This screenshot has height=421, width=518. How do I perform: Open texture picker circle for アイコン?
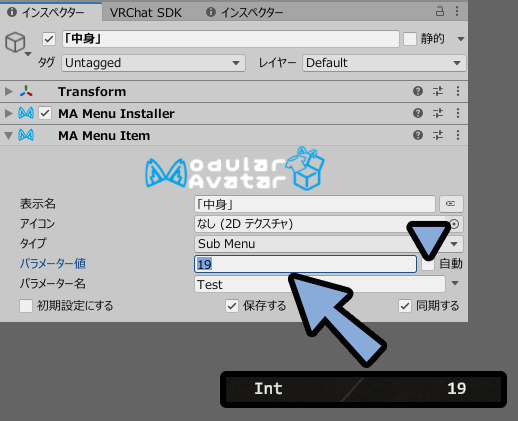coord(455,224)
